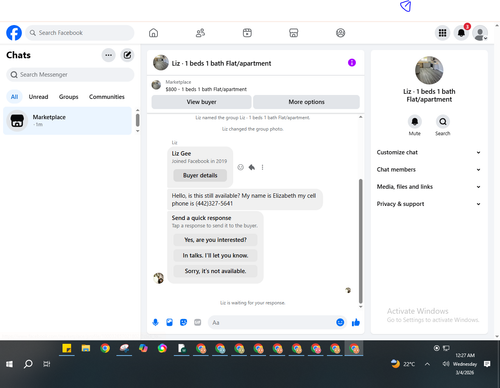This screenshot has width=500, height=388.
Task: React to Liz Gee message with emoji icon
Action: (240, 167)
